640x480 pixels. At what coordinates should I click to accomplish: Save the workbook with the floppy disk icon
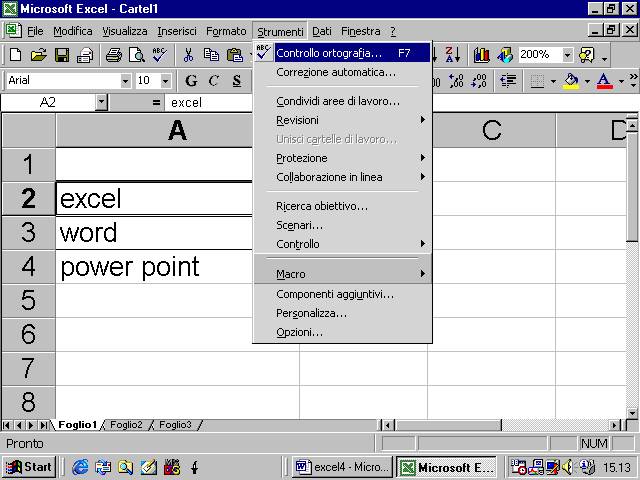point(62,54)
